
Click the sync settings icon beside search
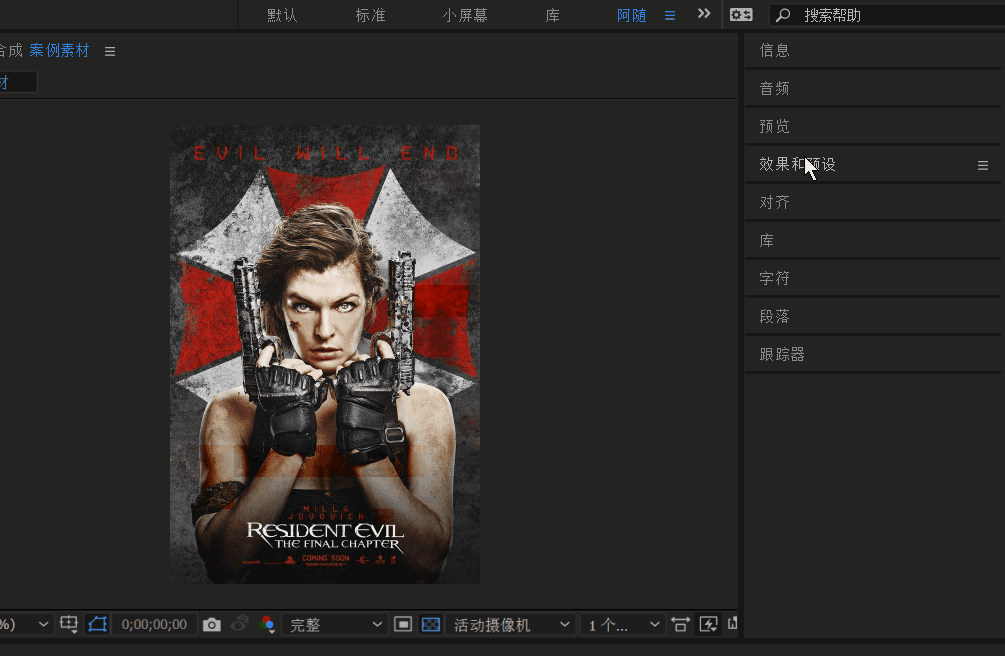(x=741, y=15)
